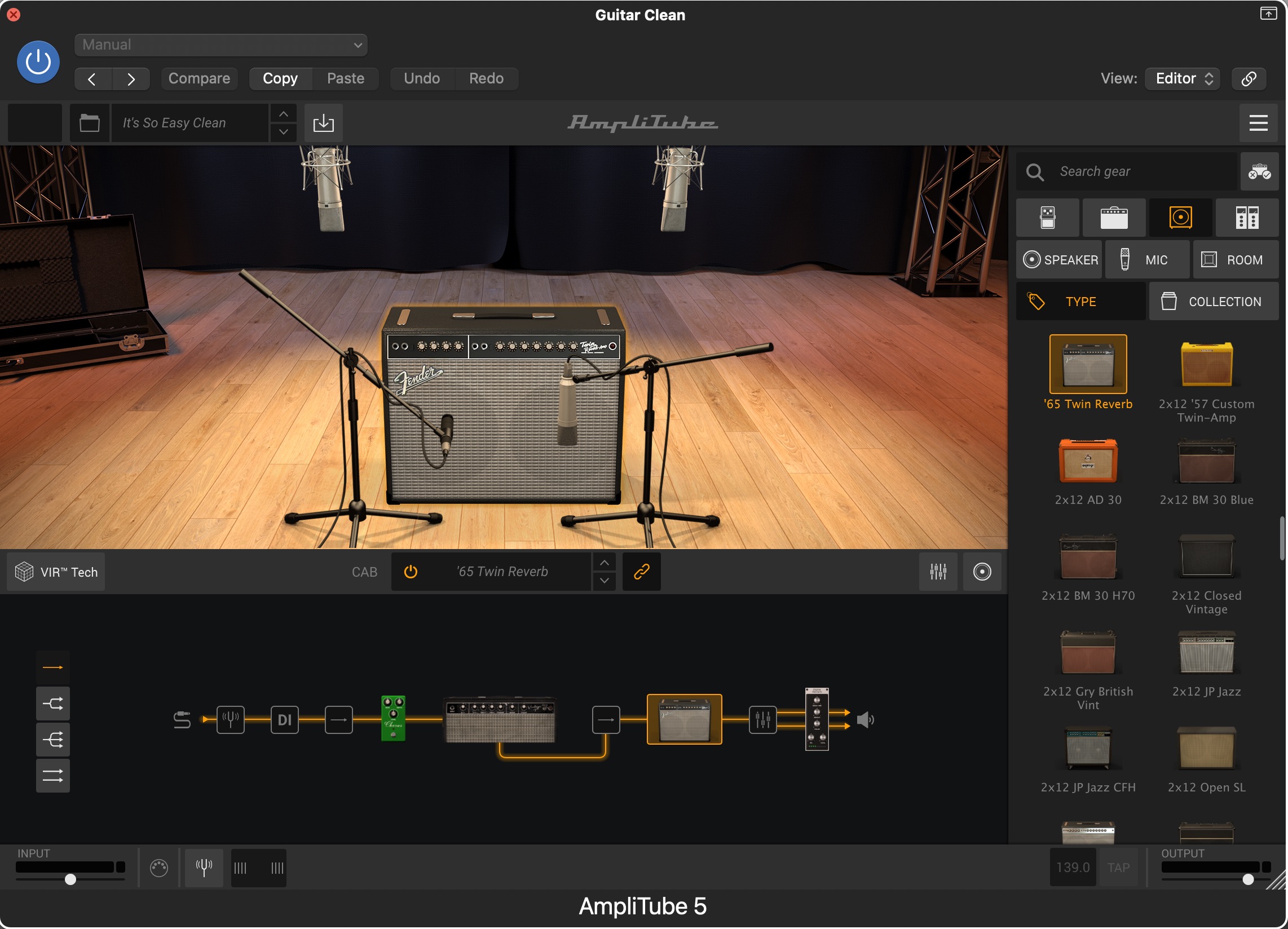Select the second split-chain routing option
Screen dimensions: 1288x929
tap(53, 704)
